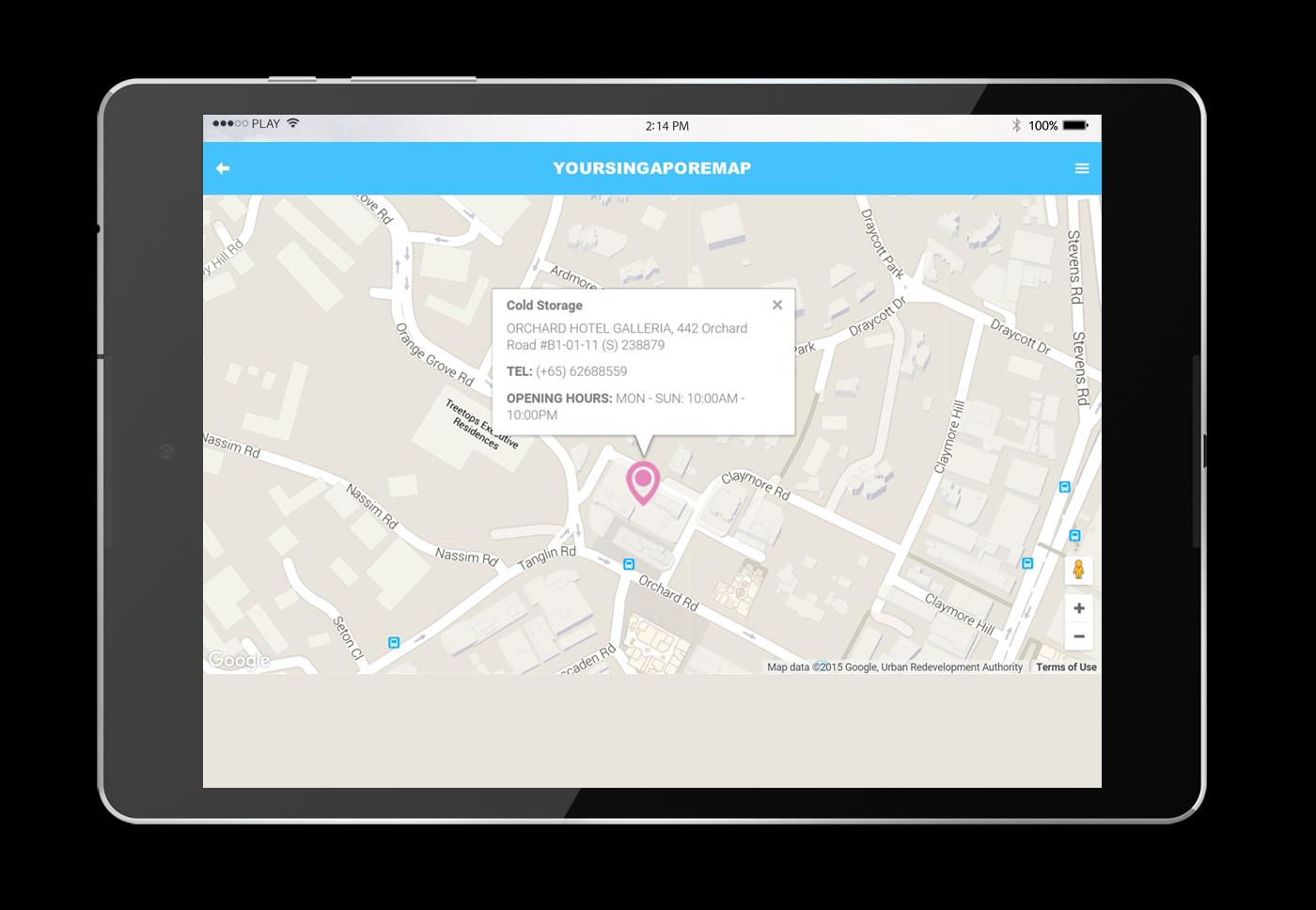1316x910 pixels.
Task: Click the Google logo on map
Action: (x=239, y=661)
